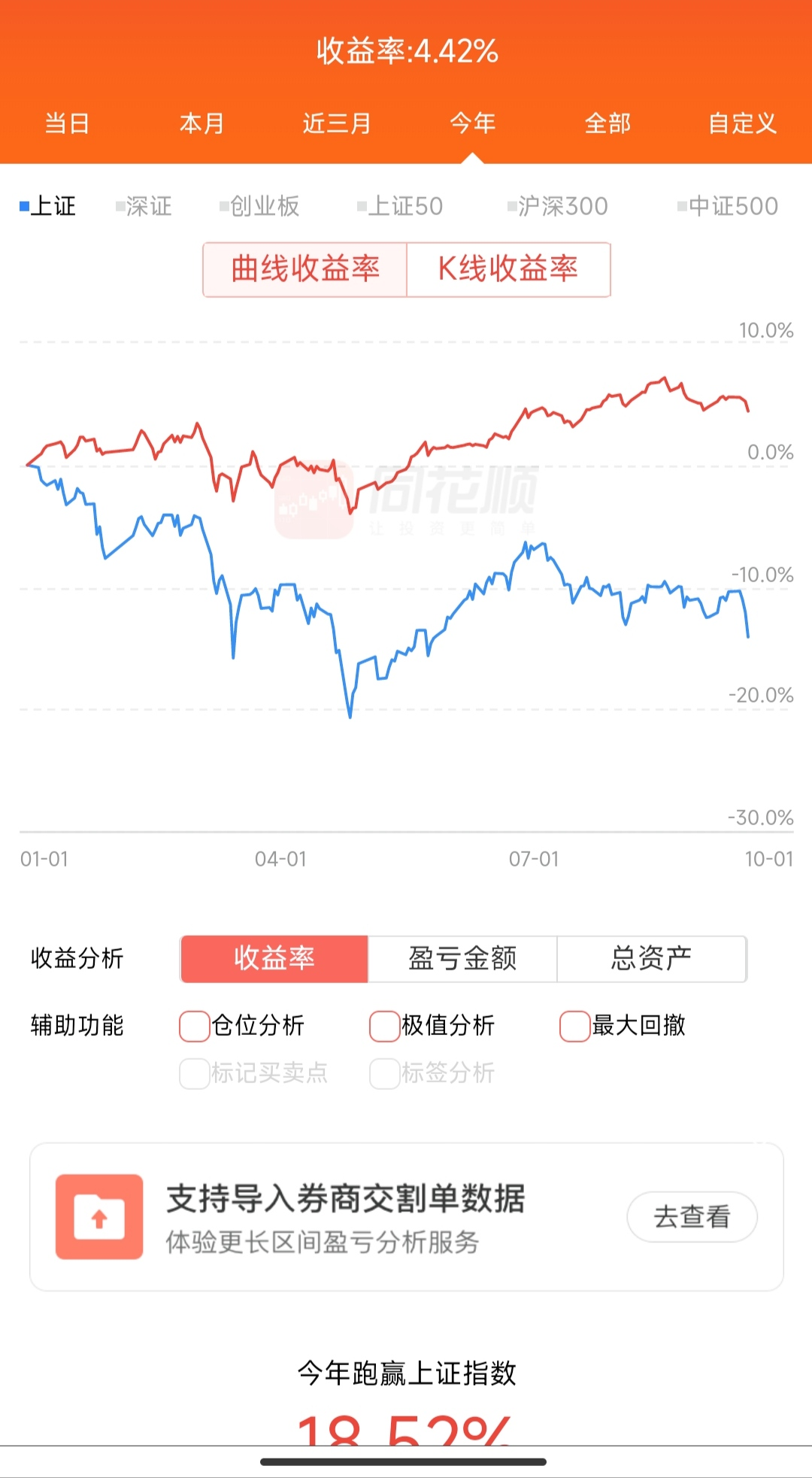Check the 极值分析 option
812x1478 pixels.
tap(385, 1026)
